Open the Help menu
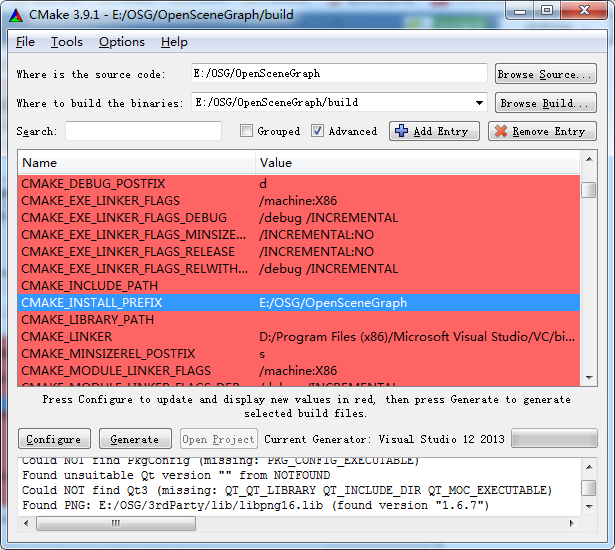 coord(174,42)
